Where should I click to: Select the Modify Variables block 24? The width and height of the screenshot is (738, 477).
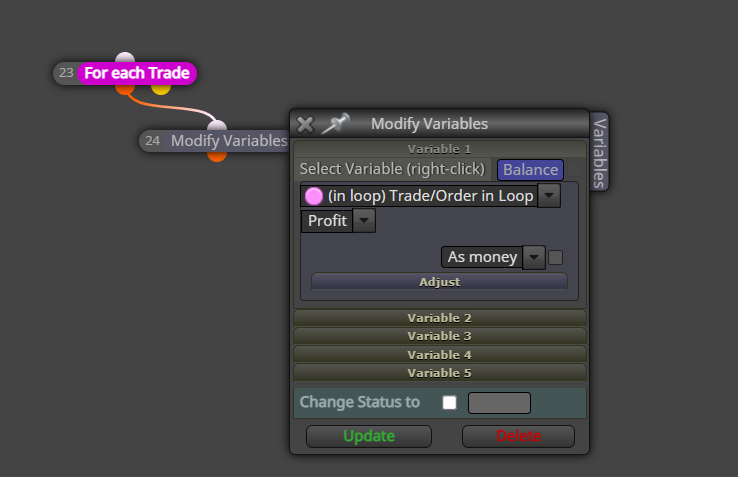[x=229, y=140]
